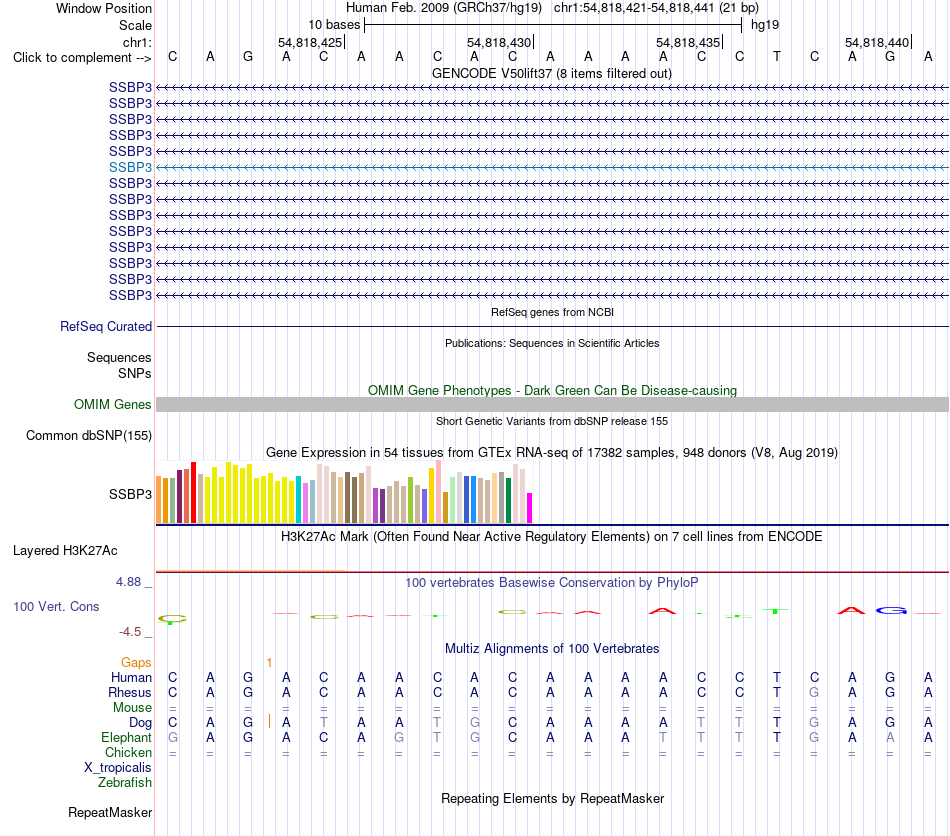Click 'Publications: Sequences in Scientific Articles' title
The width and height of the screenshot is (950, 836).
(x=552, y=343)
